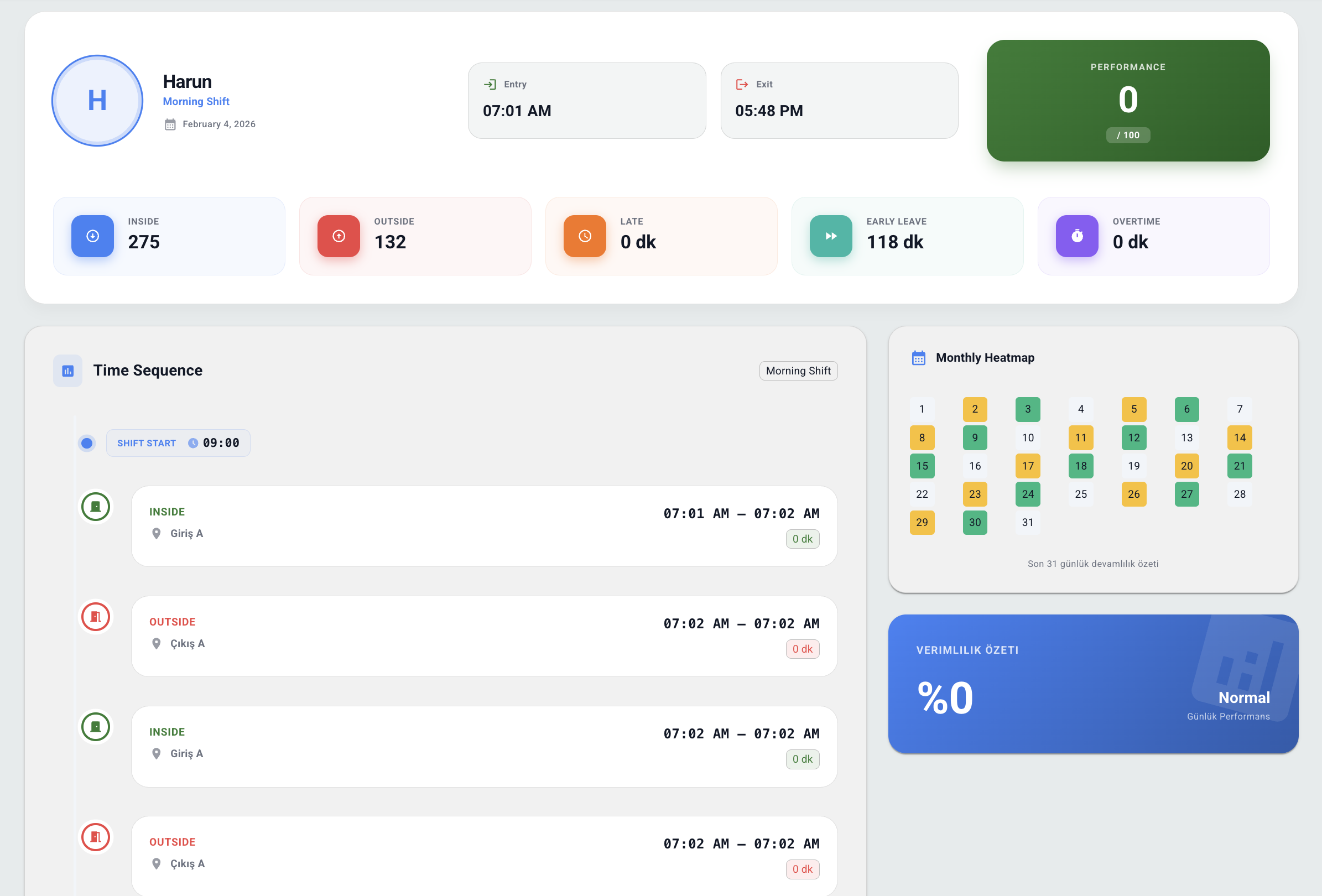This screenshot has width=1322, height=896.
Task: Click the Exit arrow icon
Action: pyautogui.click(x=742, y=85)
